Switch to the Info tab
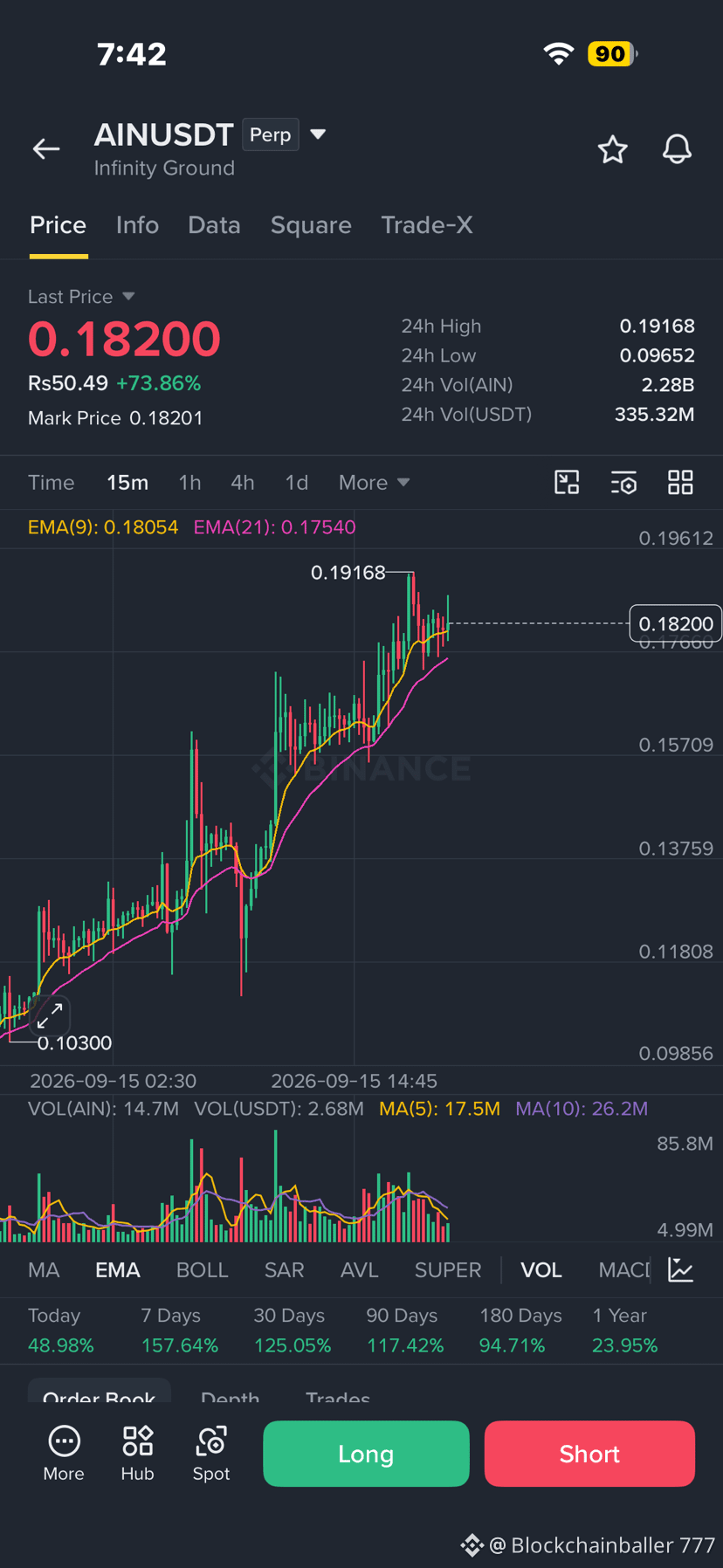This screenshot has width=723, height=1568. click(x=137, y=225)
